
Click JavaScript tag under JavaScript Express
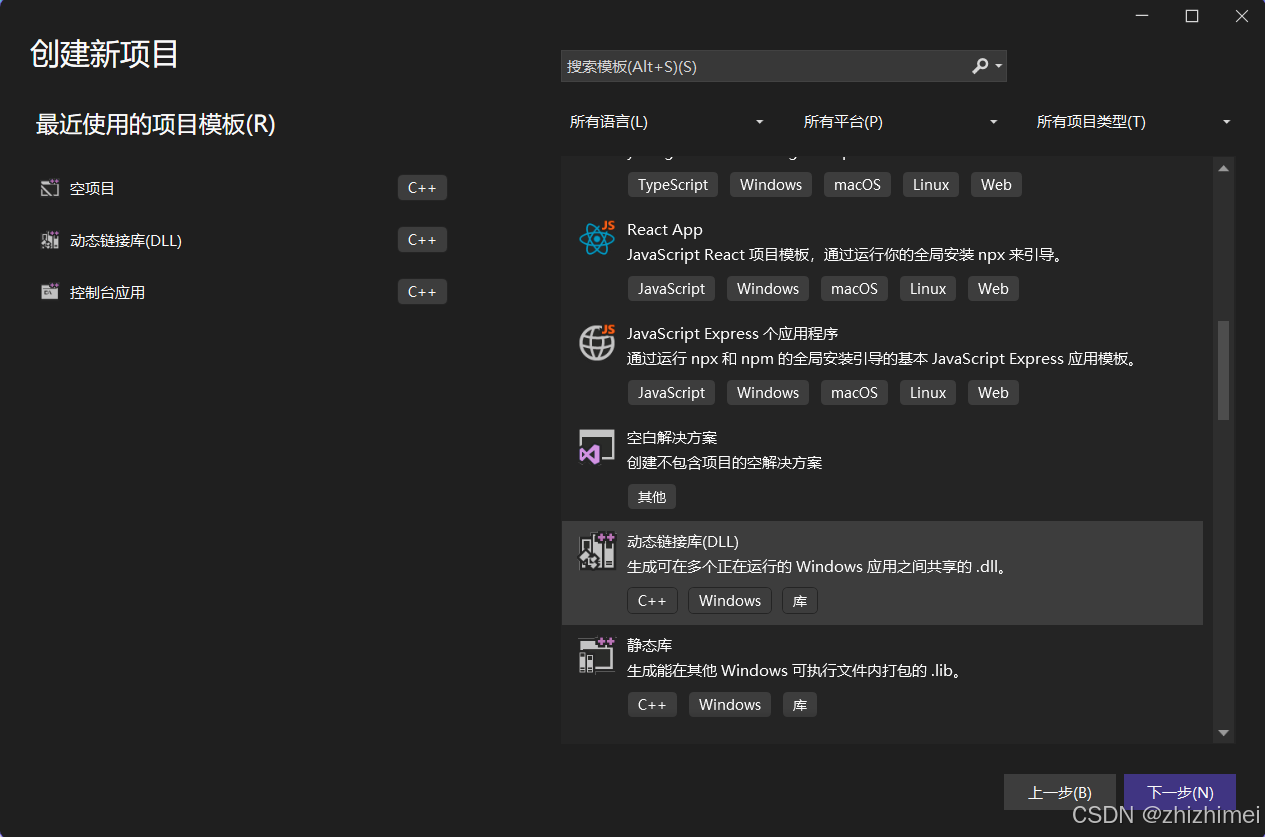pos(672,393)
